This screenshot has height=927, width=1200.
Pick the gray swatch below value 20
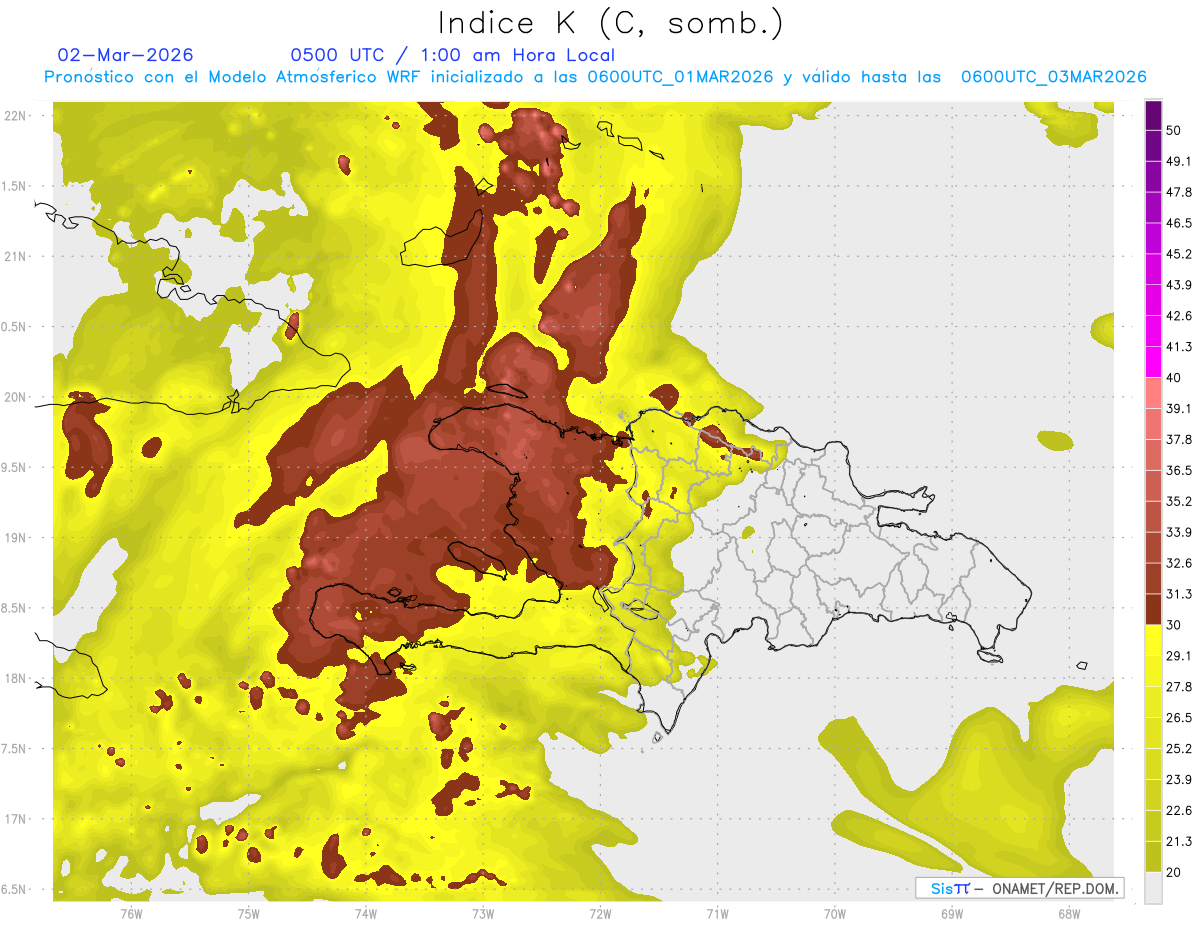(x=1153, y=888)
